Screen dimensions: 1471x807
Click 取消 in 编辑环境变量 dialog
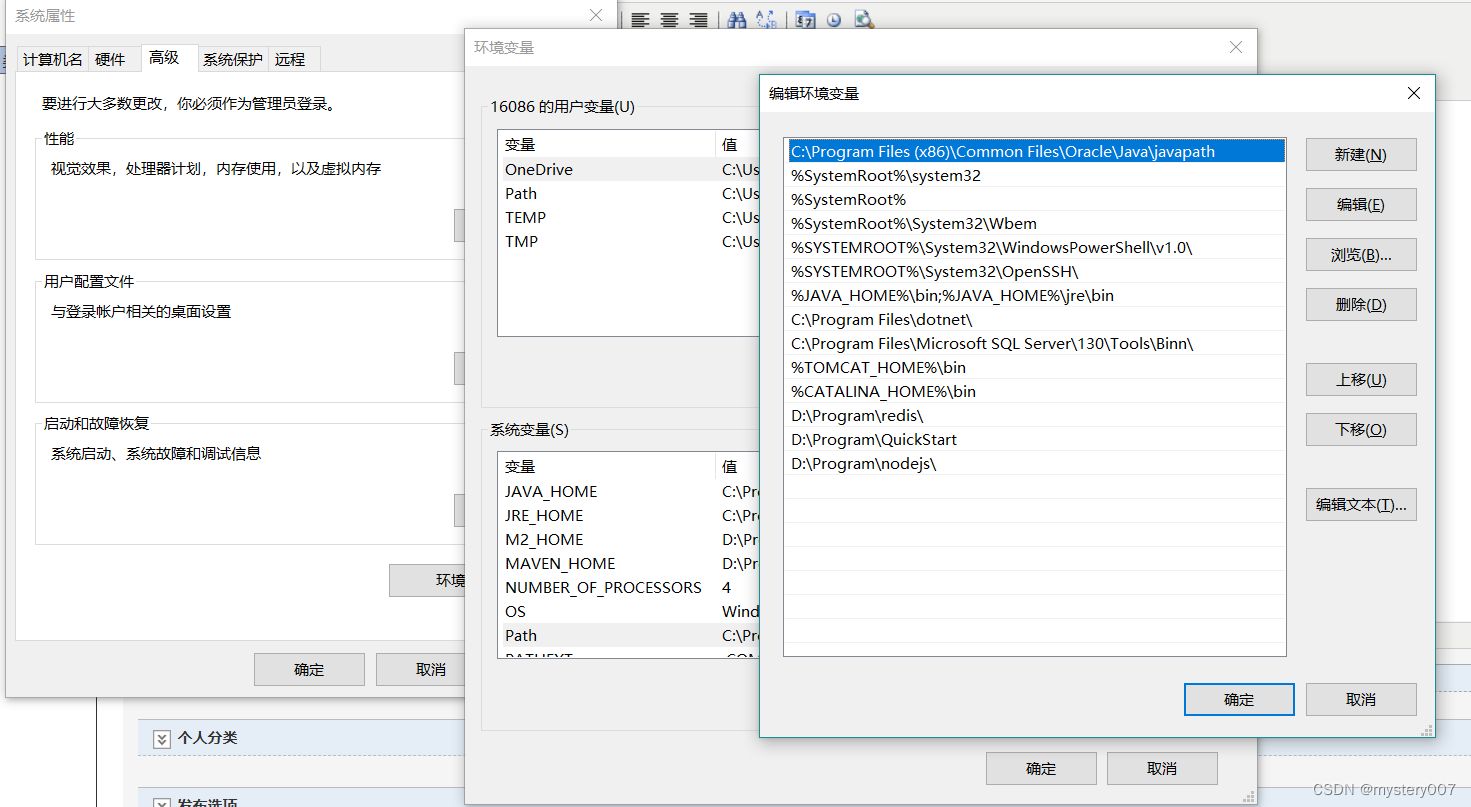(1361, 699)
